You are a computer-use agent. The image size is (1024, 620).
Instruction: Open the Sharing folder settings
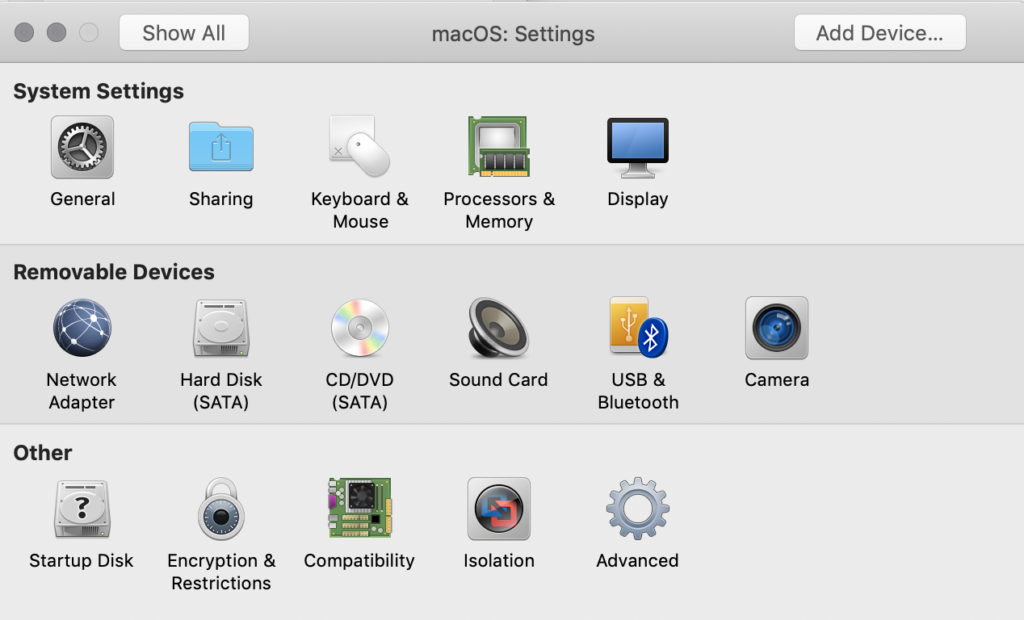pyautogui.click(x=221, y=148)
